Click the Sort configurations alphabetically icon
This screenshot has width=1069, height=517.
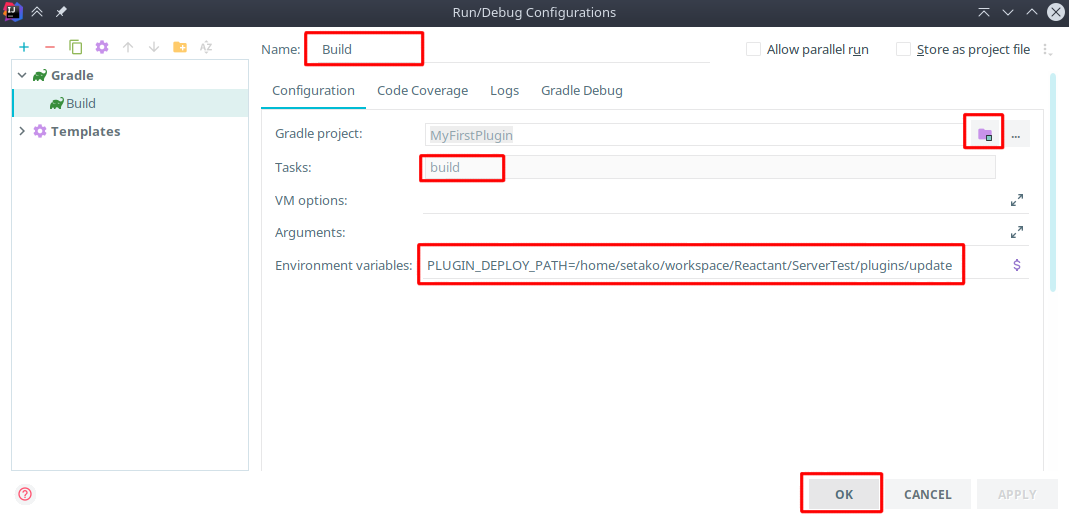[206, 47]
